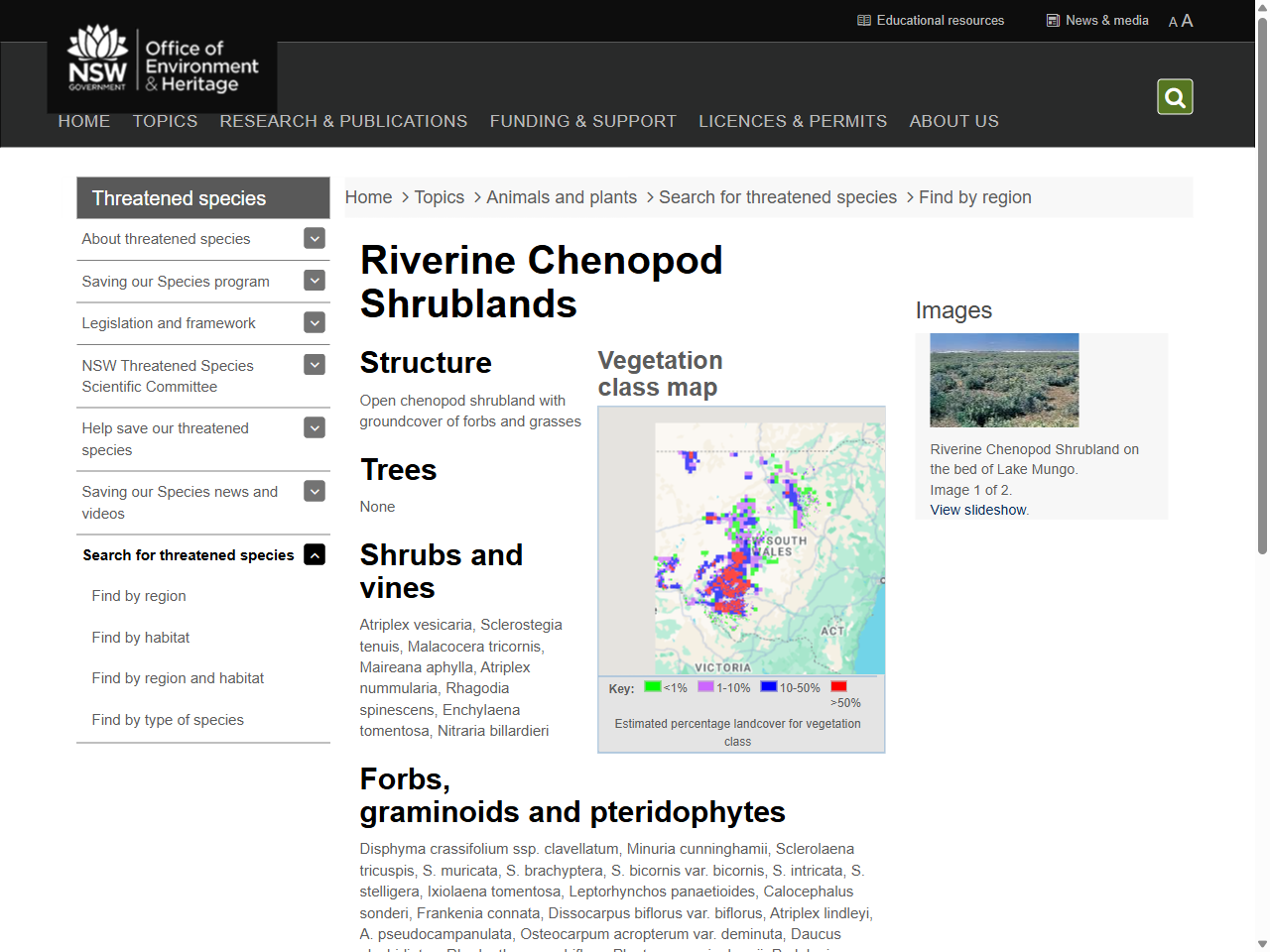
Task: Click the vegetation class map image
Action: pos(741,541)
